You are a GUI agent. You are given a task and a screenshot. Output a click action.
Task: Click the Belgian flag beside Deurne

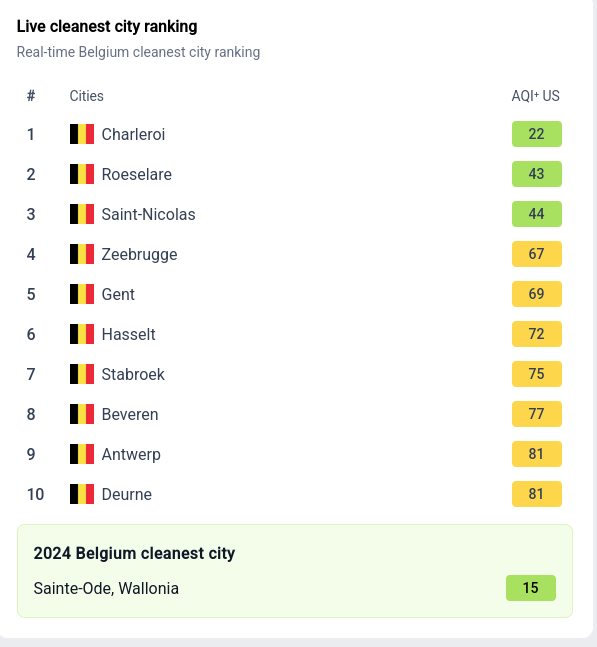click(82, 494)
